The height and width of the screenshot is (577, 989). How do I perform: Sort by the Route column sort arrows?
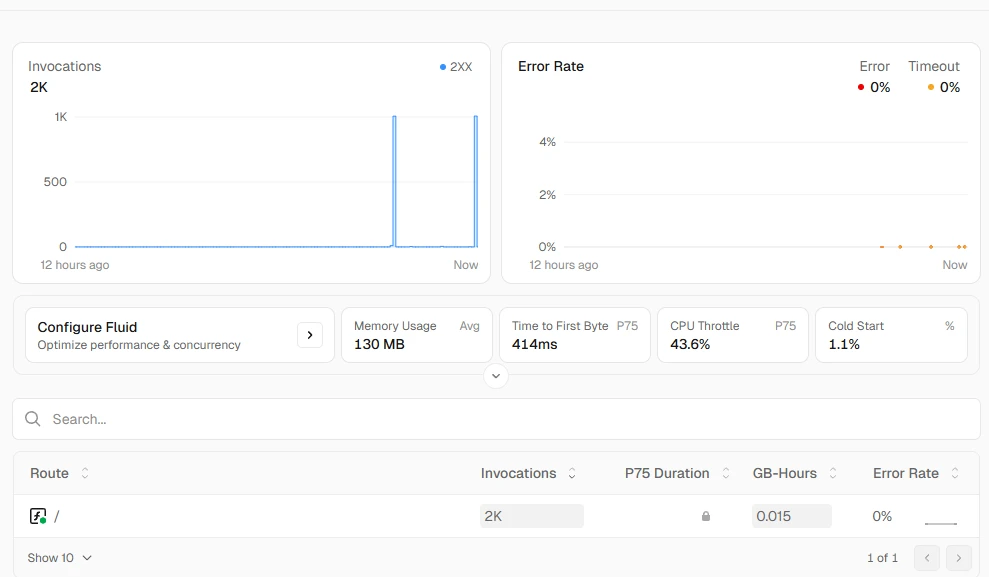click(85, 473)
